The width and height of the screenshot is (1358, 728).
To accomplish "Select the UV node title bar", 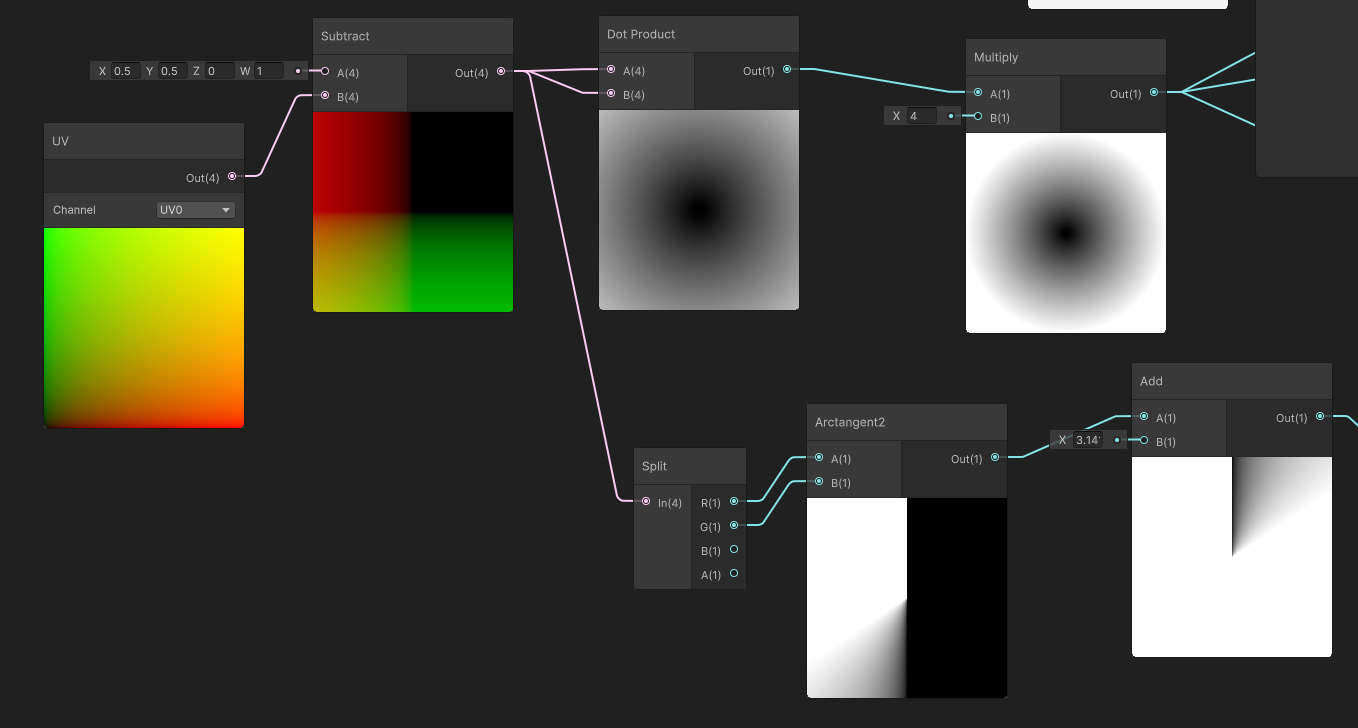I will pyautogui.click(x=144, y=141).
